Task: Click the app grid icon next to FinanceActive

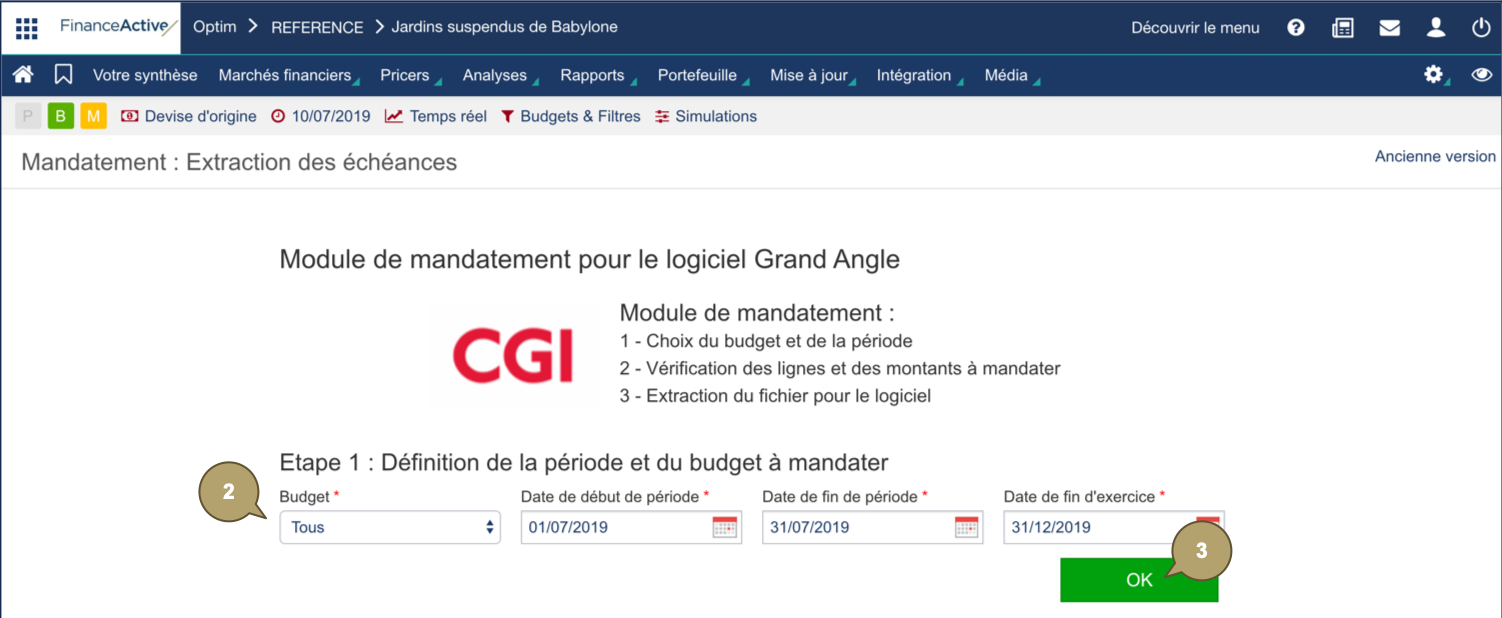Action: click(25, 27)
